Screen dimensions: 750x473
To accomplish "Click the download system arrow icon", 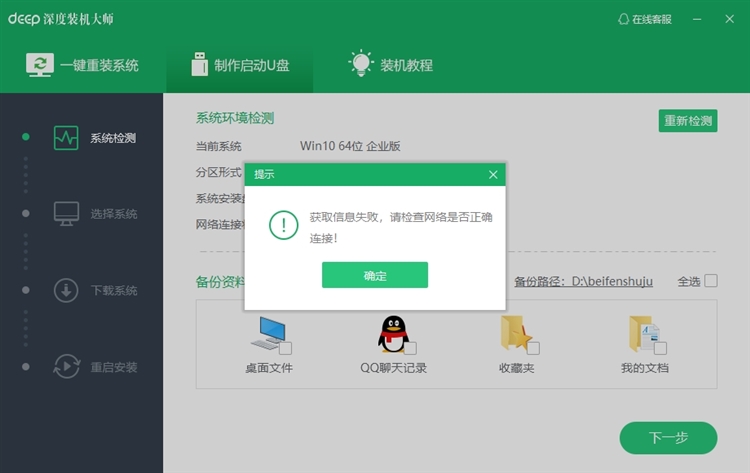I will click(66, 290).
